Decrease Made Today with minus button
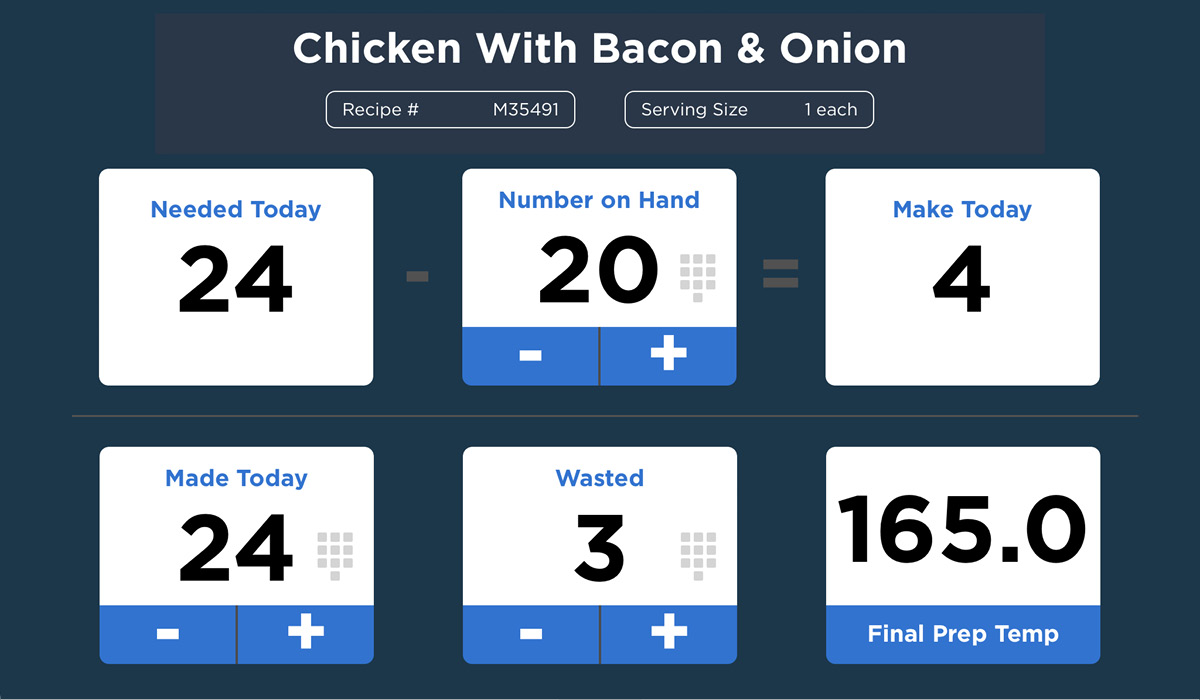The height and width of the screenshot is (700, 1200). point(168,634)
